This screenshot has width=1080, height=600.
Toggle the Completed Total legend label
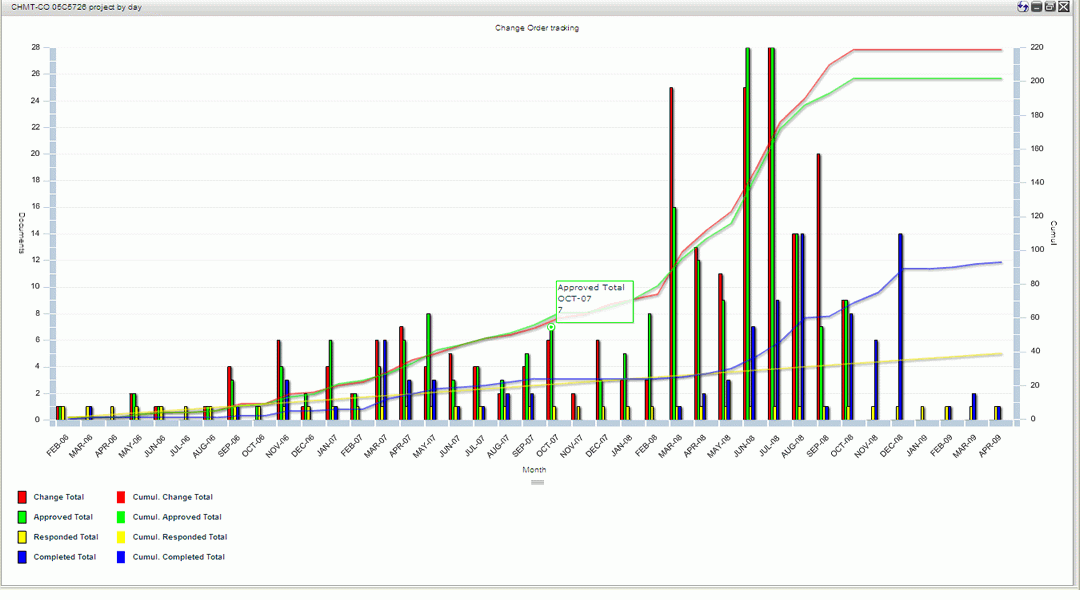[65, 557]
